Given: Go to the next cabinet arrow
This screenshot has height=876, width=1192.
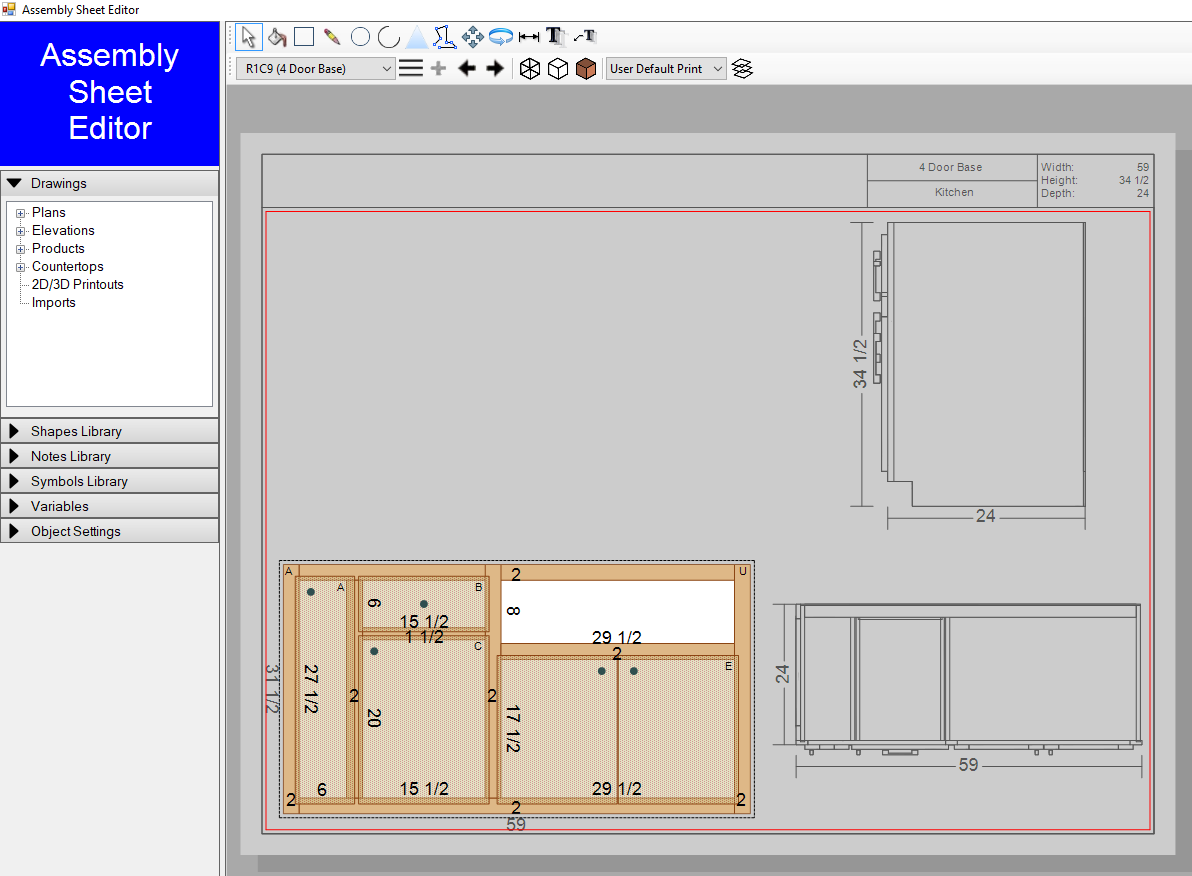Looking at the screenshot, I should point(494,69).
